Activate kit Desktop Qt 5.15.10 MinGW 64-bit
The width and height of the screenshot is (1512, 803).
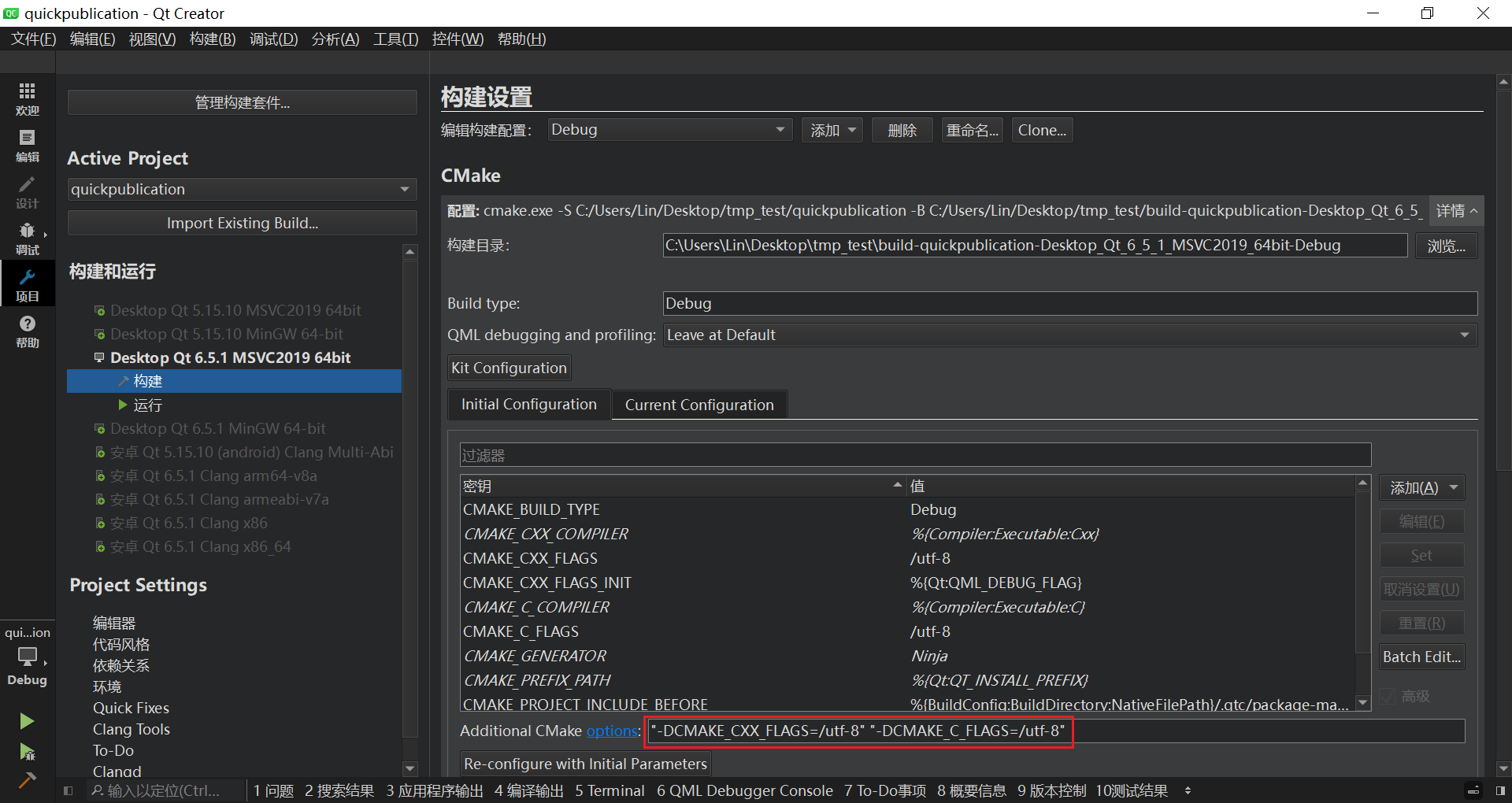[x=226, y=334]
